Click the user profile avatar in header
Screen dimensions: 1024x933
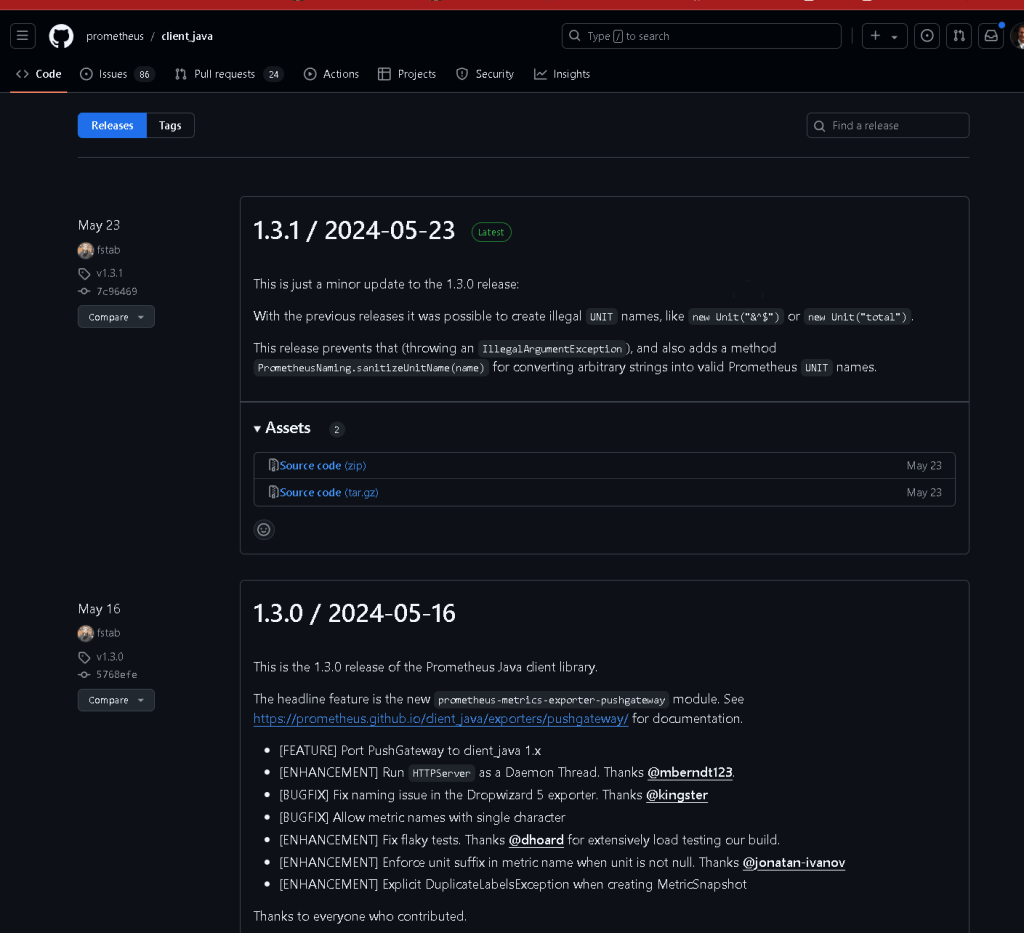point(1017,36)
